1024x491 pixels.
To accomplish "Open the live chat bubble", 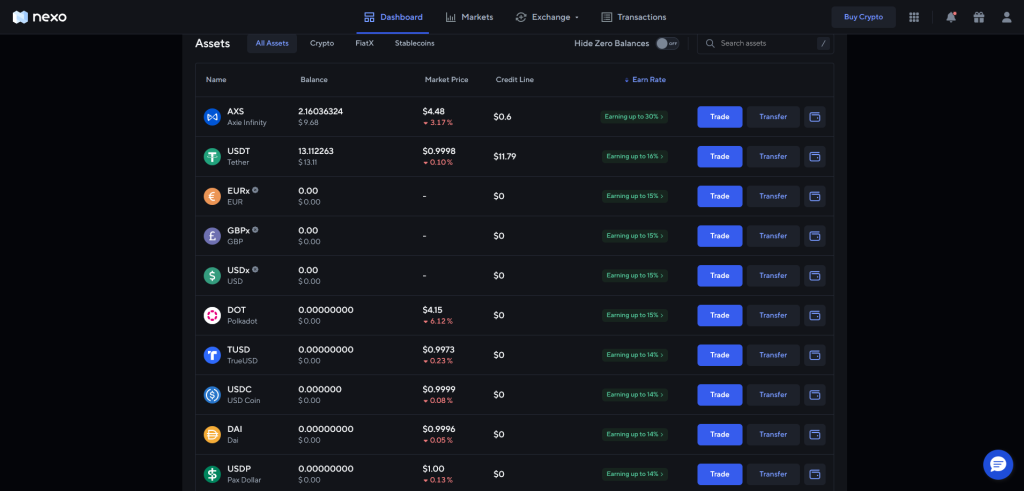I will [998, 465].
